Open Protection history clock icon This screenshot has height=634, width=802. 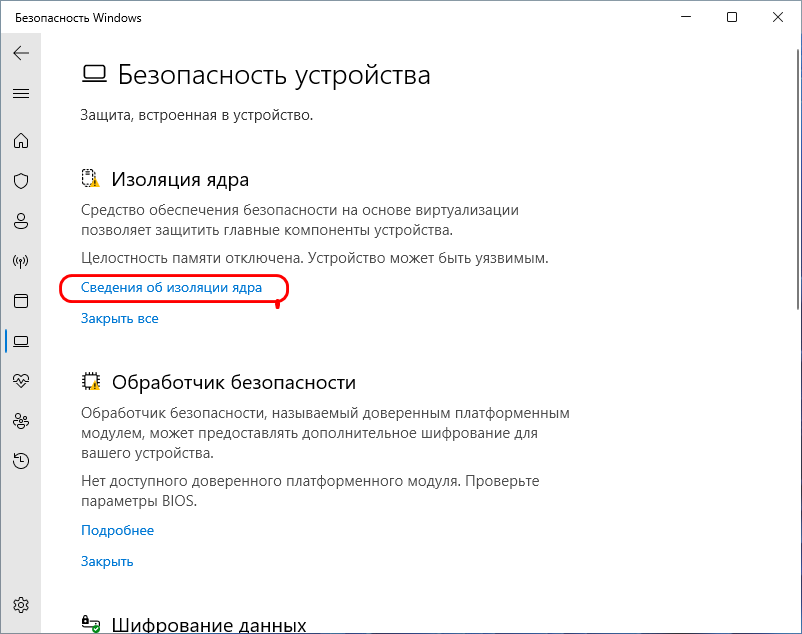[x=21, y=461]
